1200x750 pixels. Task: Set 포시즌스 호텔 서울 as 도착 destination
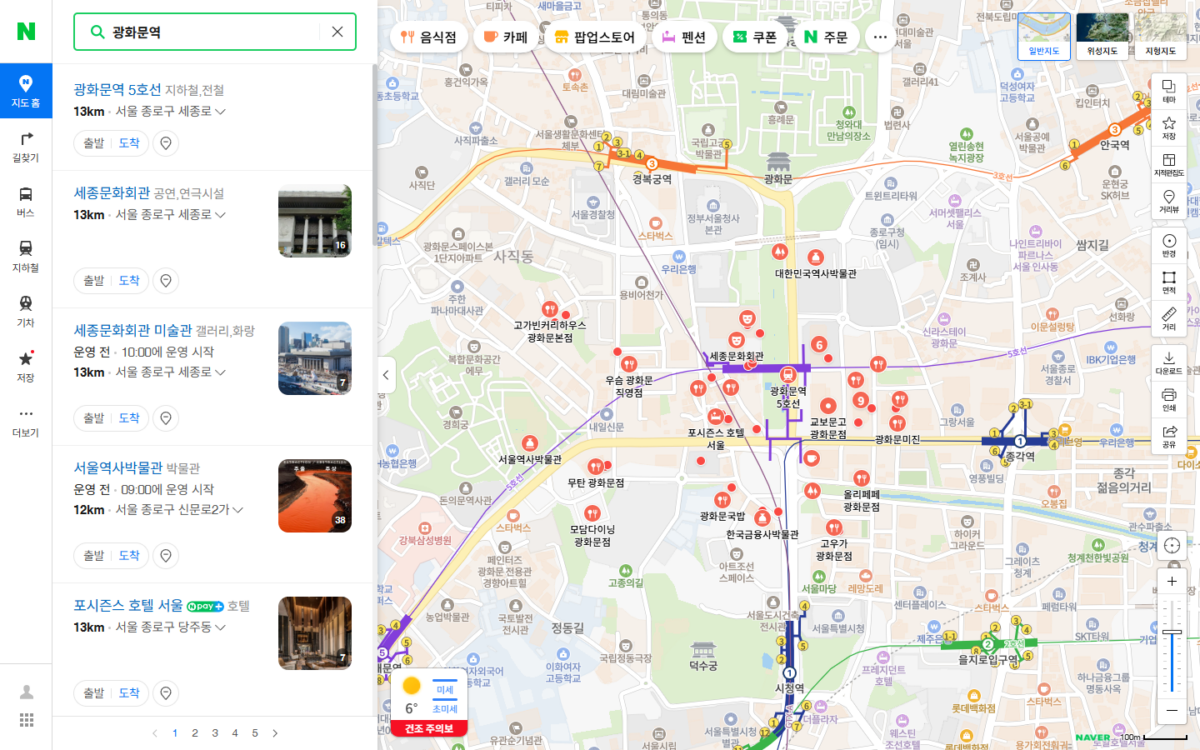(129, 693)
